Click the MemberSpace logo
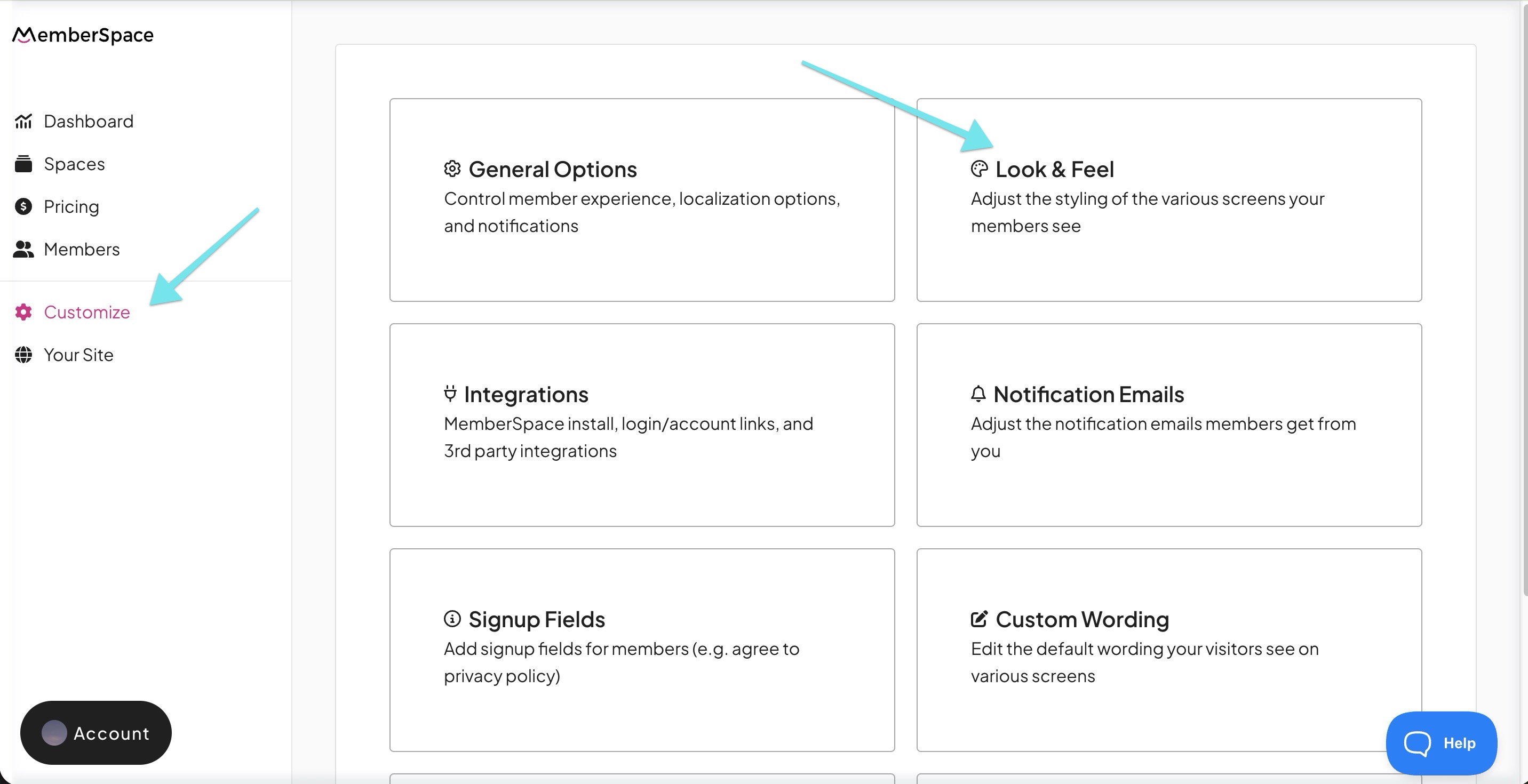 pyautogui.click(x=83, y=36)
